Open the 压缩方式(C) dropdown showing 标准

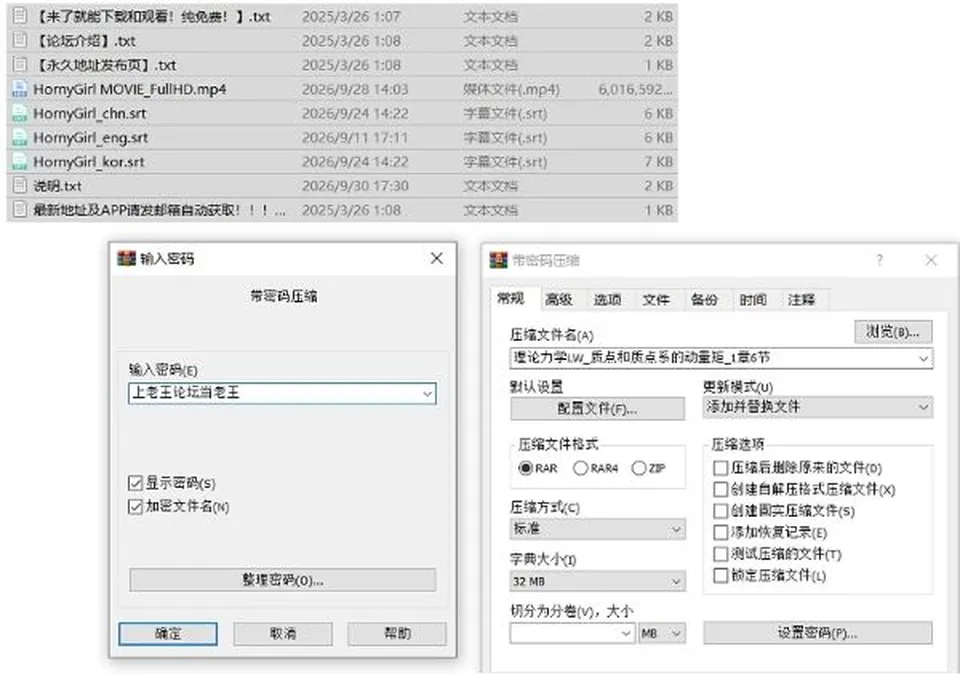[x=598, y=529]
